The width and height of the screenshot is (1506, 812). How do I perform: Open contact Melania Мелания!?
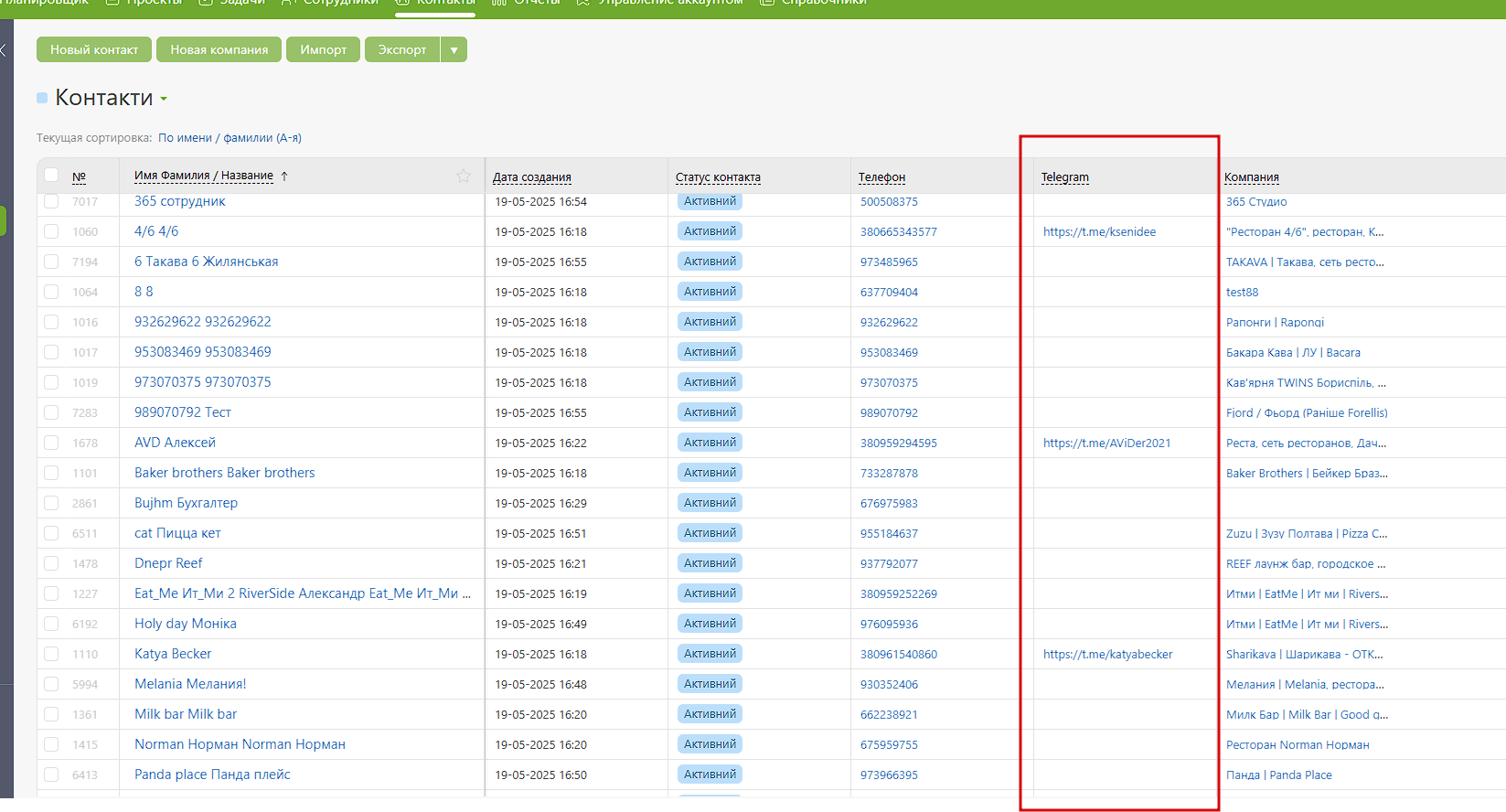click(190, 684)
